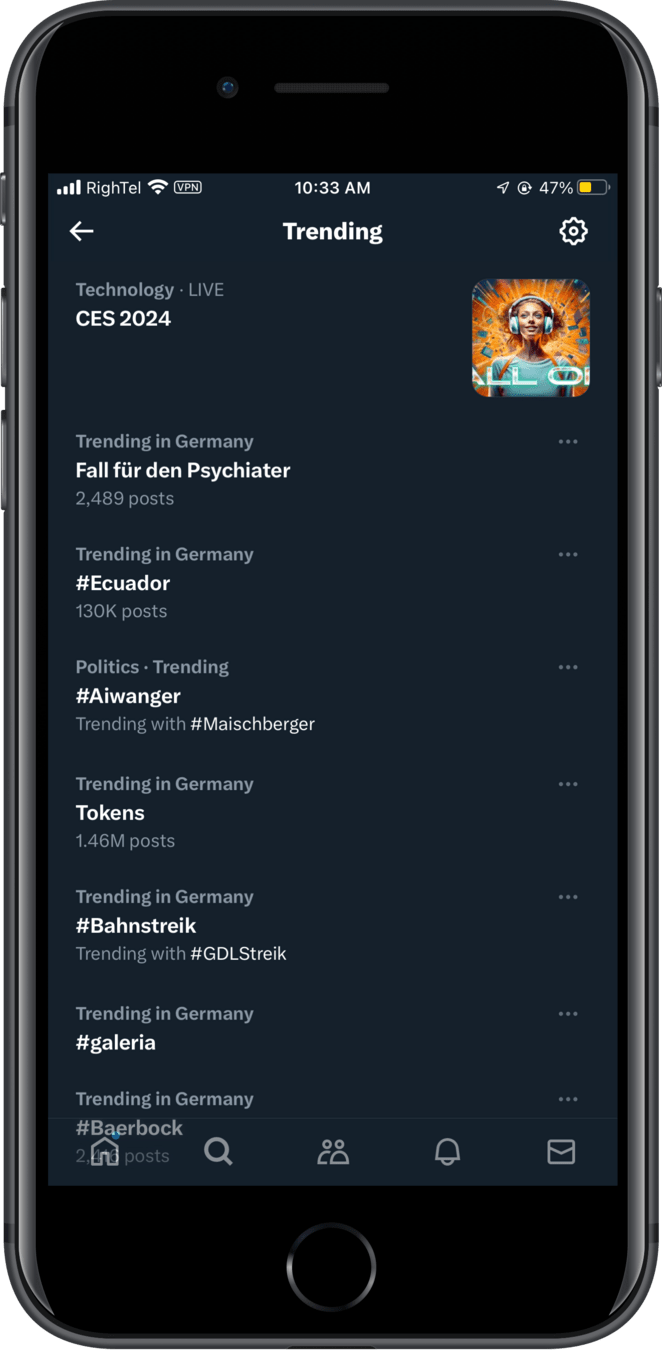Open the Communities people icon

pyautogui.click(x=333, y=1152)
